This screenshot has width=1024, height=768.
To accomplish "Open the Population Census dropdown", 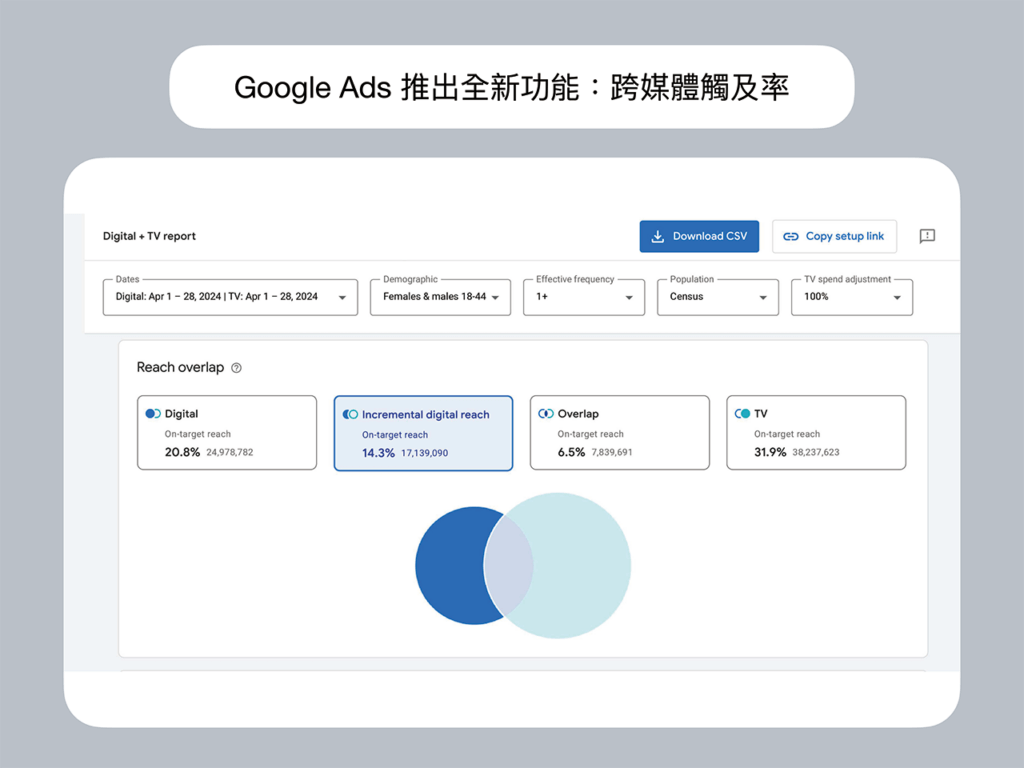I will click(x=717, y=297).
